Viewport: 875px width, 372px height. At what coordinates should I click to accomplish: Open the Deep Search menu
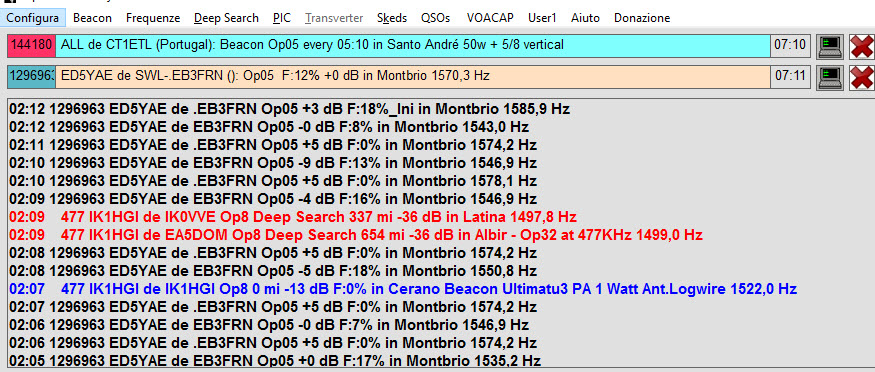tap(226, 18)
